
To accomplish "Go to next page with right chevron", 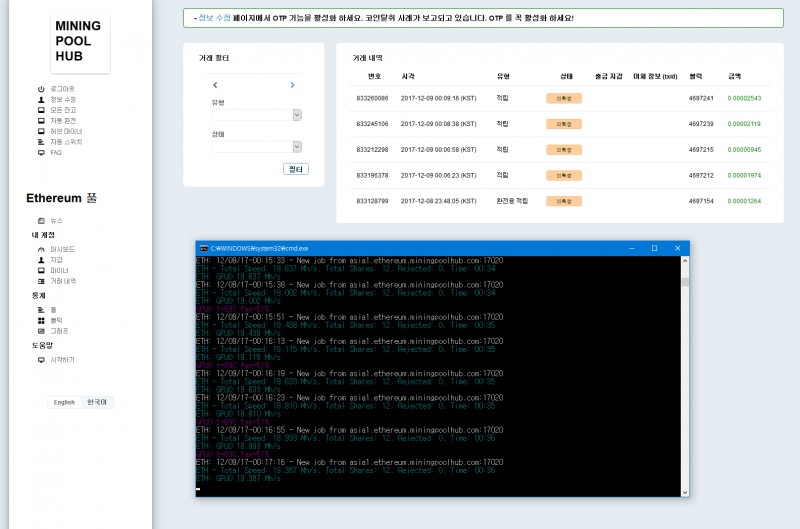I will click(292, 86).
